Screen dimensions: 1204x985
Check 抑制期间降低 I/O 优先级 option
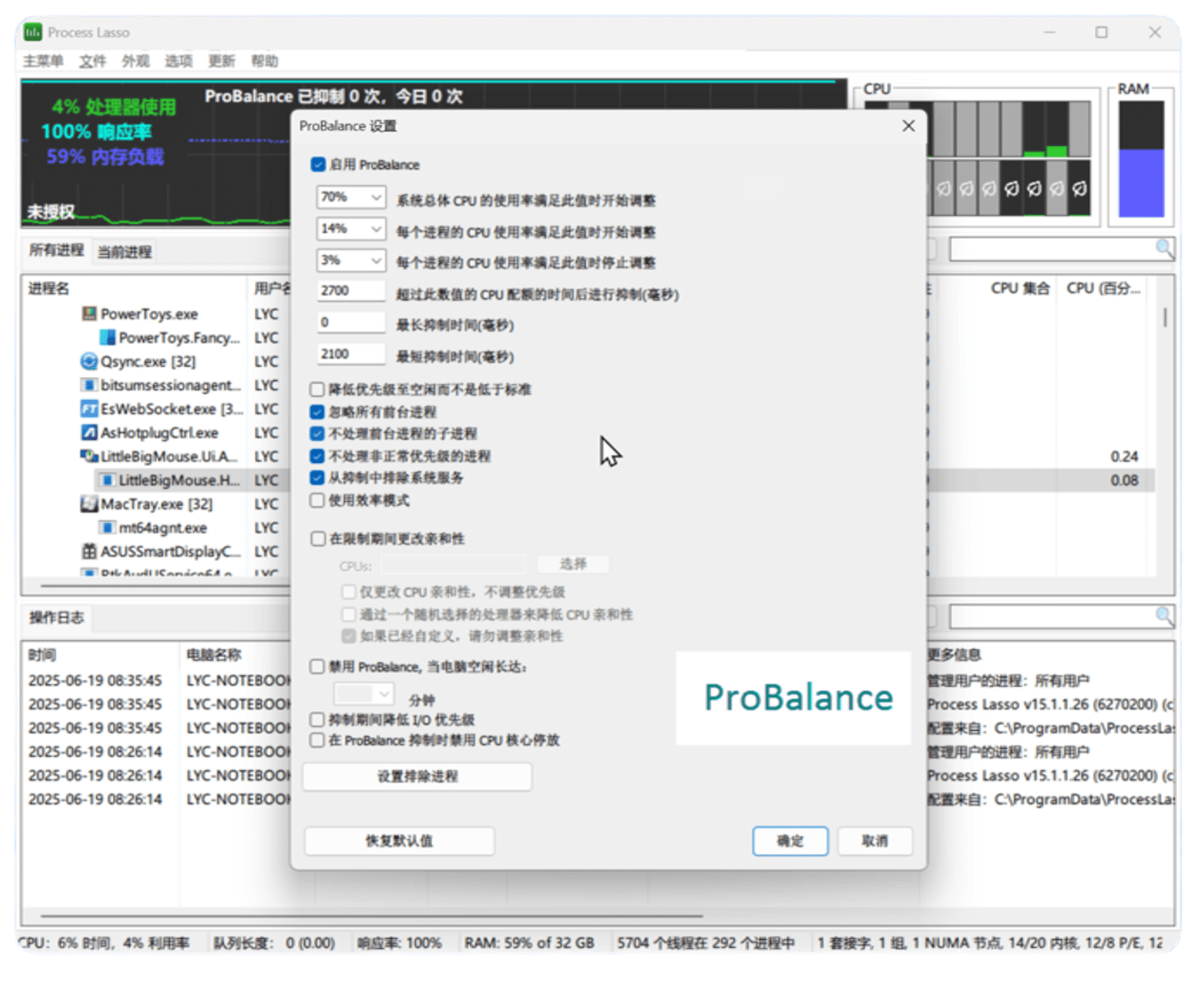click(x=317, y=719)
